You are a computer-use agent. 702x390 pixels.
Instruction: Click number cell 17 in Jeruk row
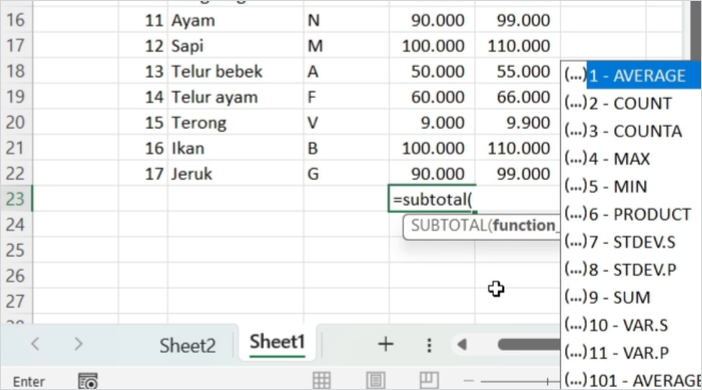[x=143, y=173]
